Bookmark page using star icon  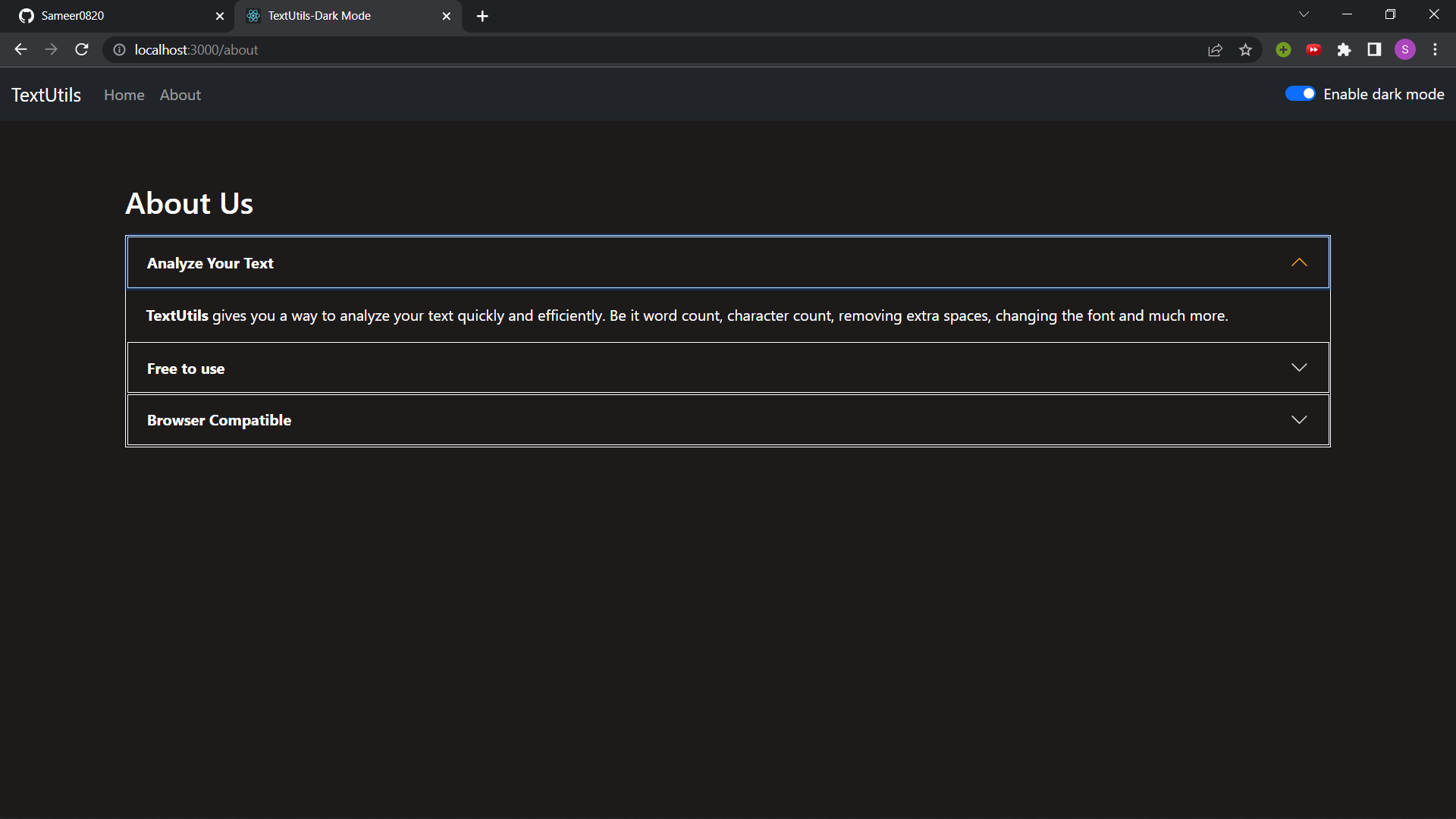(x=1245, y=50)
